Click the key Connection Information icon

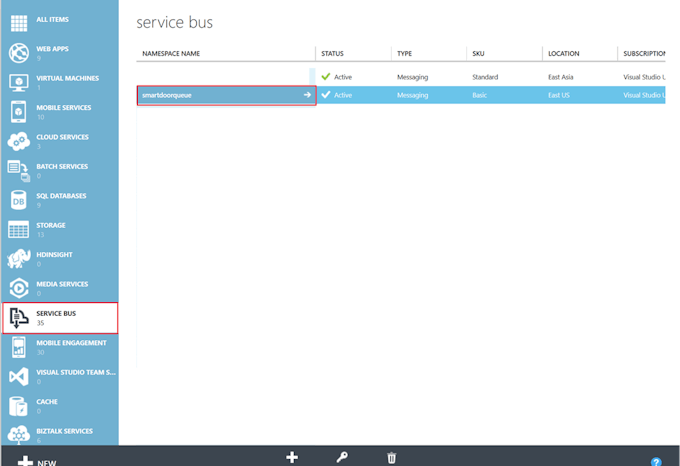click(x=342, y=457)
